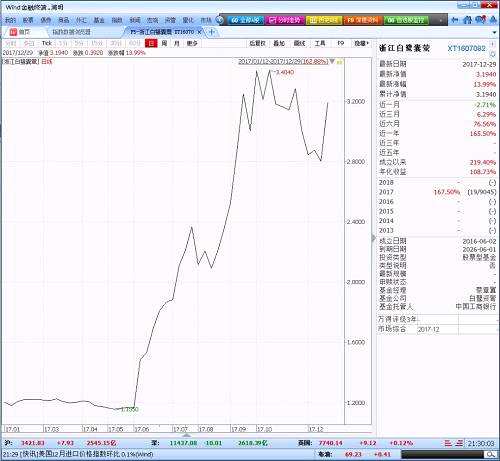500x461 pixels.
Task: Click the index value 7740.14 in status bar
Action: (x=330, y=443)
